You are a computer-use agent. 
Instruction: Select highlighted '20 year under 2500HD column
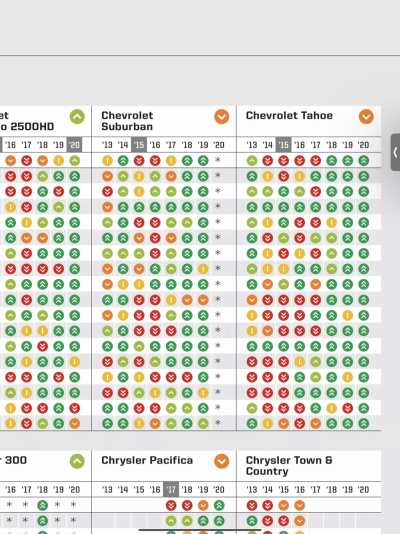[75, 145]
